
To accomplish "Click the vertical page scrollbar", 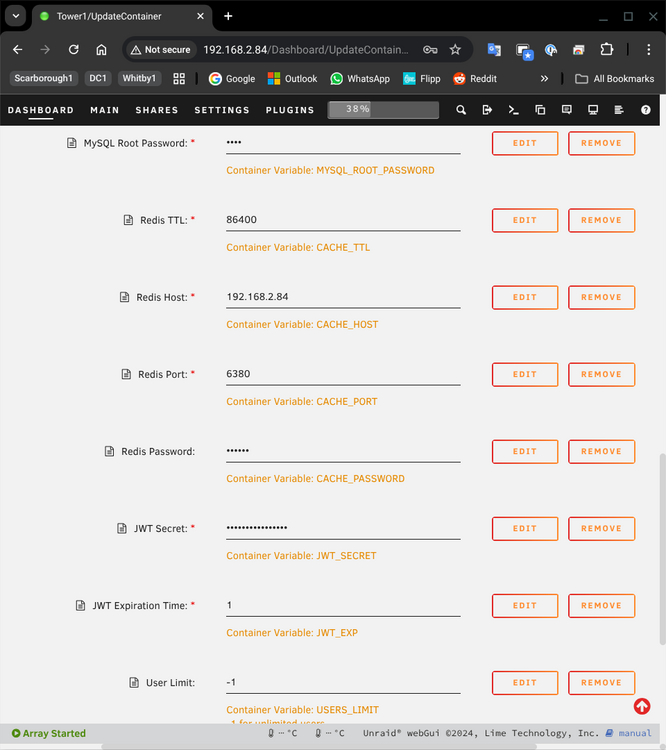I will (662, 549).
